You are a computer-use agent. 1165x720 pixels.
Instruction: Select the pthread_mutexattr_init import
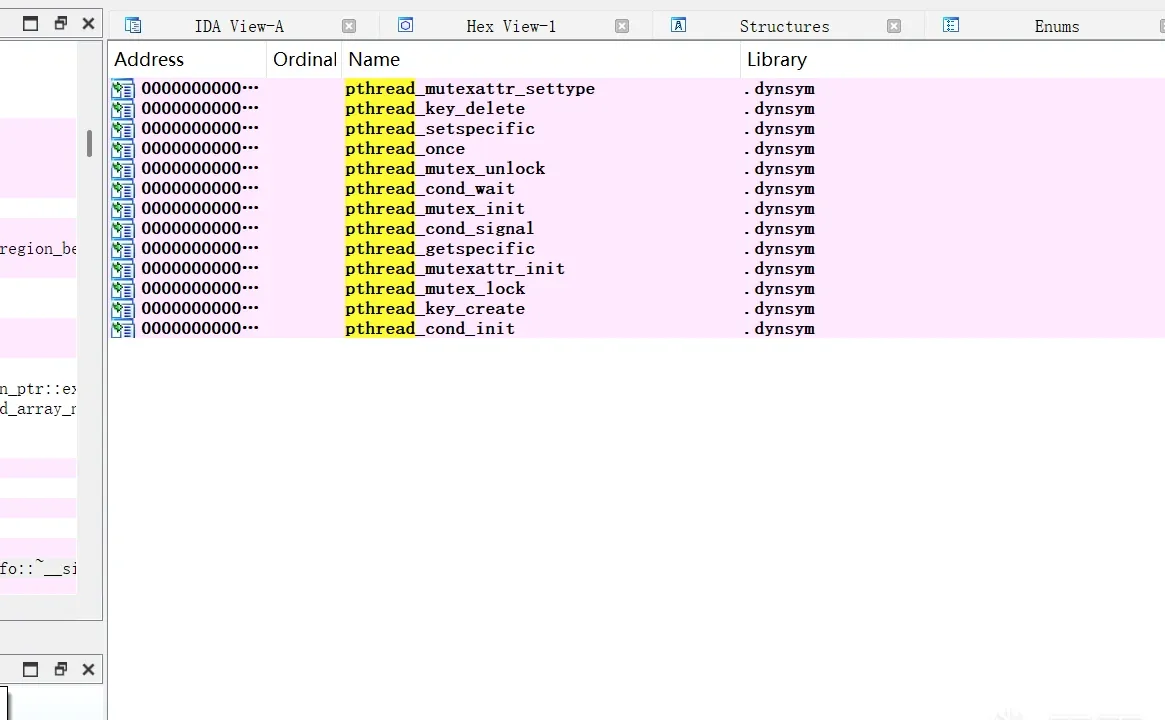coord(637,269)
